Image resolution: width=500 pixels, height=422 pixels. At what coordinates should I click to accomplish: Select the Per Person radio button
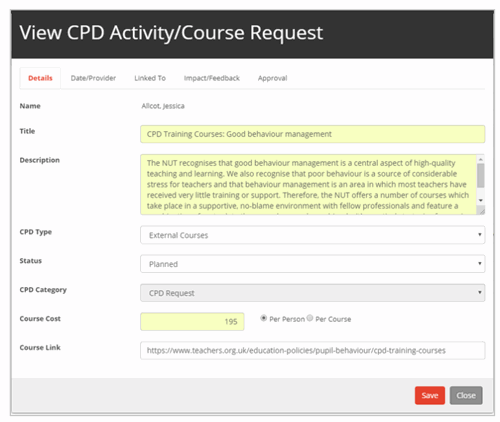[263, 318]
